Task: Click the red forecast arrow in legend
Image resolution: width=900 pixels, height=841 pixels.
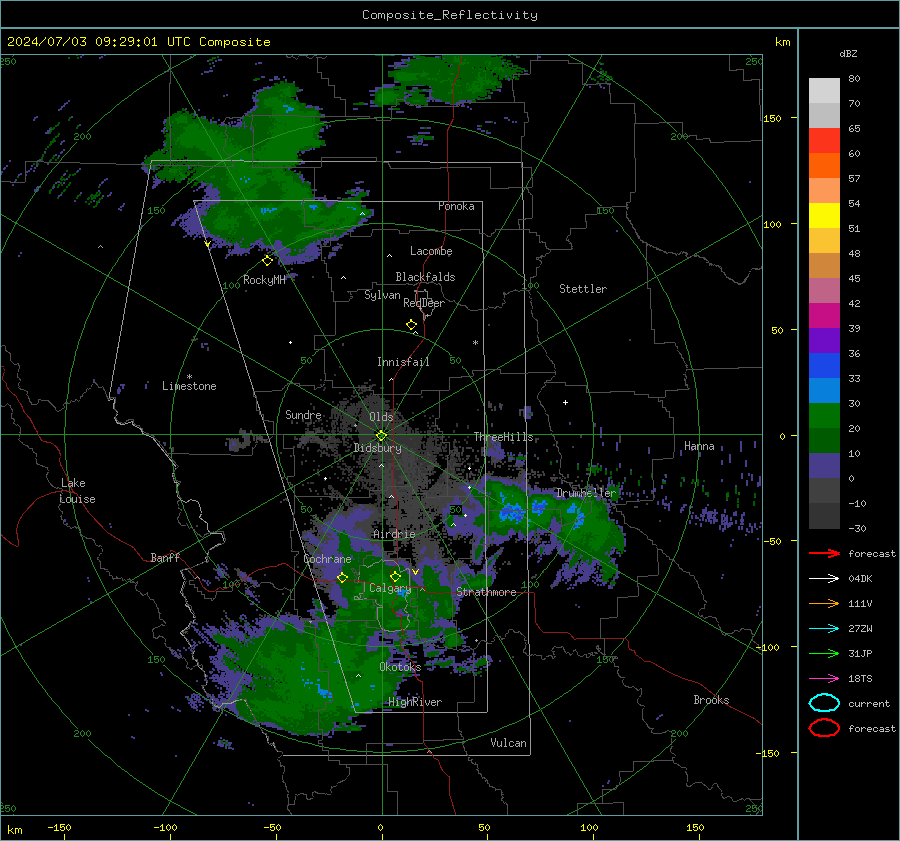Action: (x=824, y=553)
